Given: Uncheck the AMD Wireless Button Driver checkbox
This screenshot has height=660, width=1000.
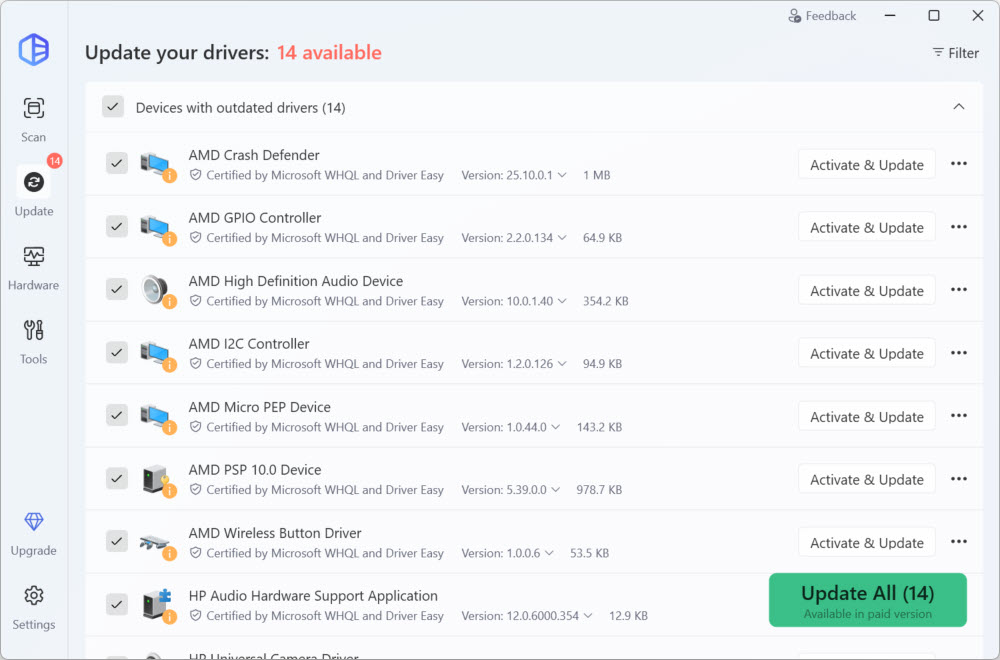Looking at the screenshot, I should pos(117,541).
